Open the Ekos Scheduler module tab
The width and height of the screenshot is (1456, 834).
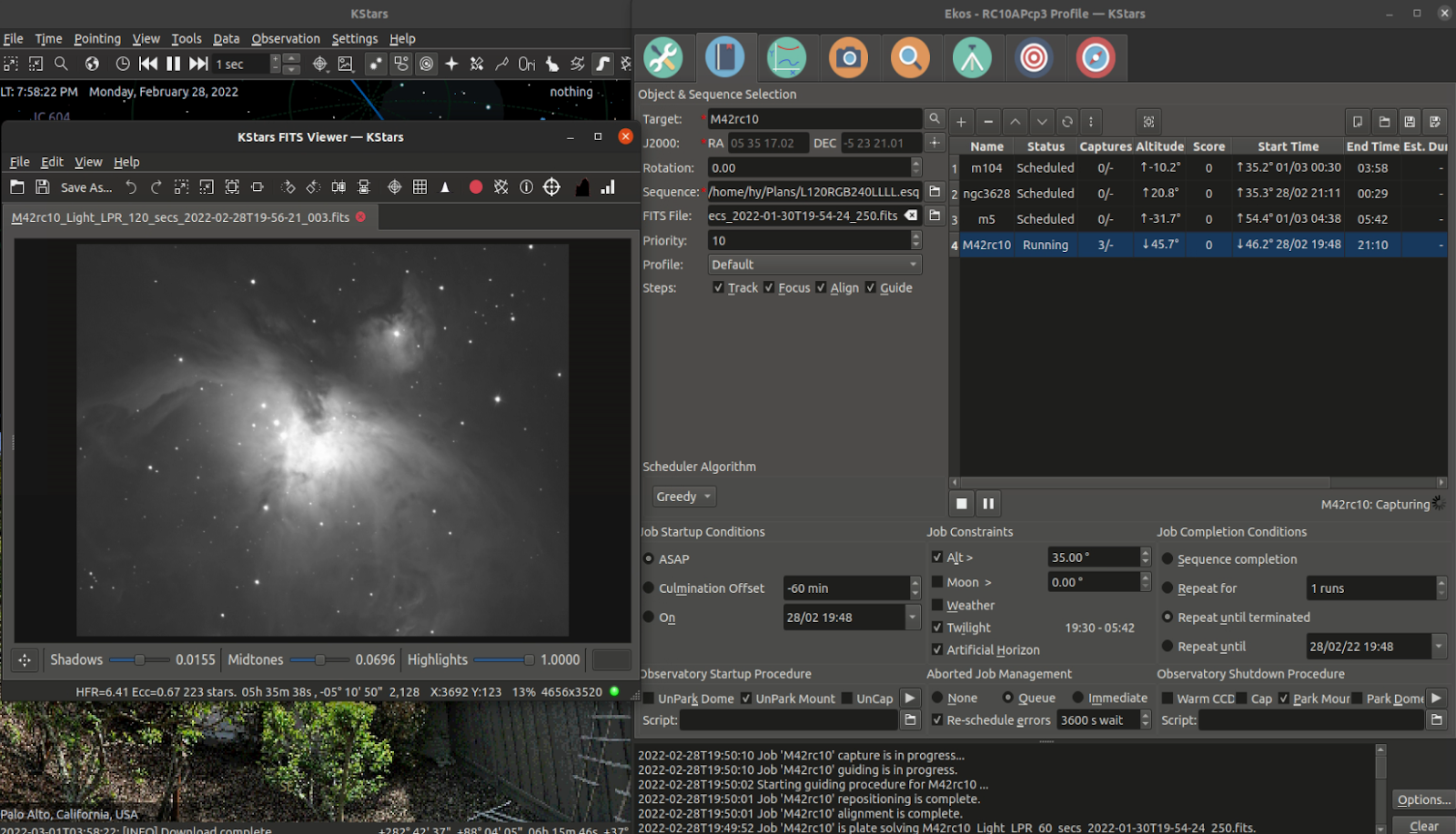[x=725, y=58]
